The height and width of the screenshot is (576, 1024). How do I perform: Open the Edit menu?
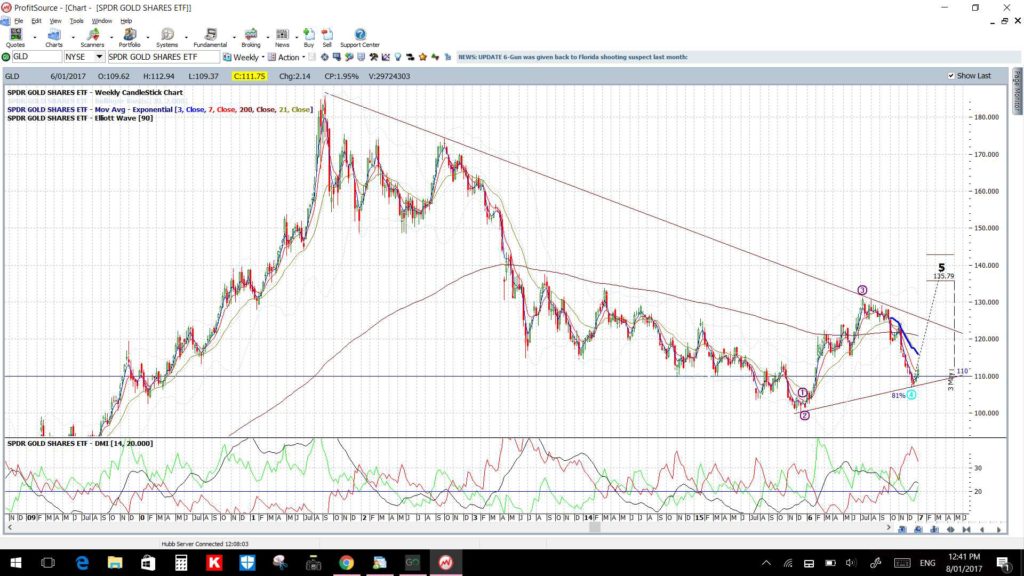pyautogui.click(x=37, y=21)
